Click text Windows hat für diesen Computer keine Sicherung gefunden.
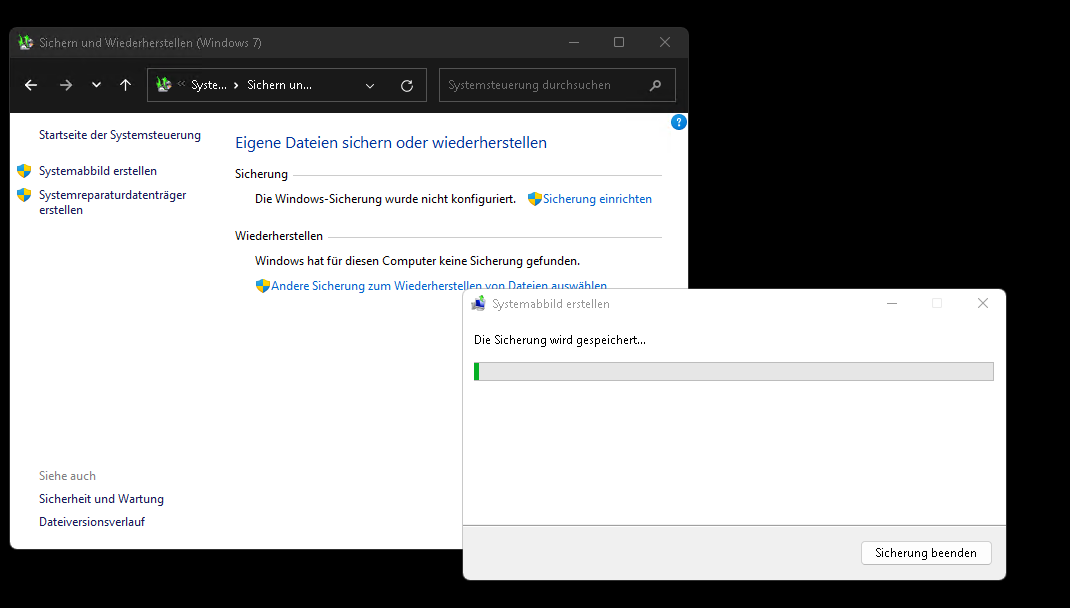The width and height of the screenshot is (1070, 608). [x=418, y=261]
